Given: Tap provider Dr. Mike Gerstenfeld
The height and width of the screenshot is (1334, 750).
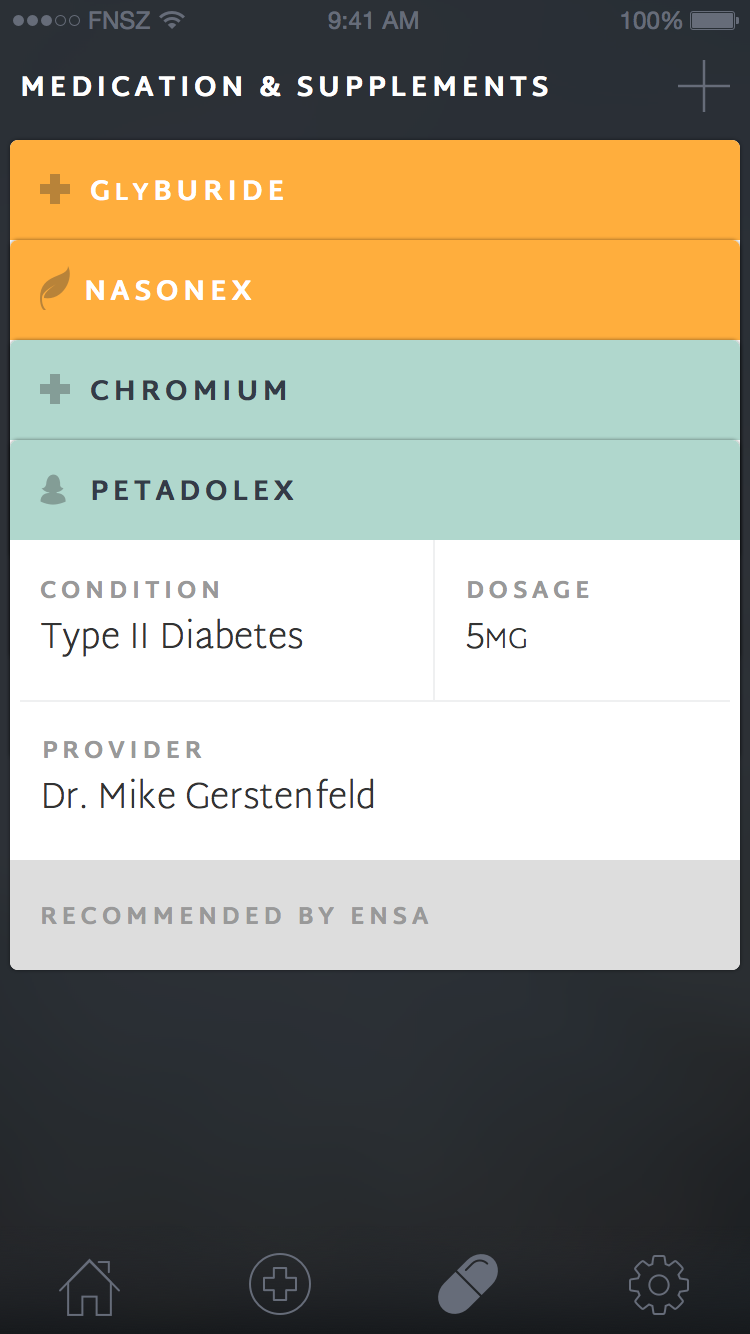Looking at the screenshot, I should (x=208, y=795).
